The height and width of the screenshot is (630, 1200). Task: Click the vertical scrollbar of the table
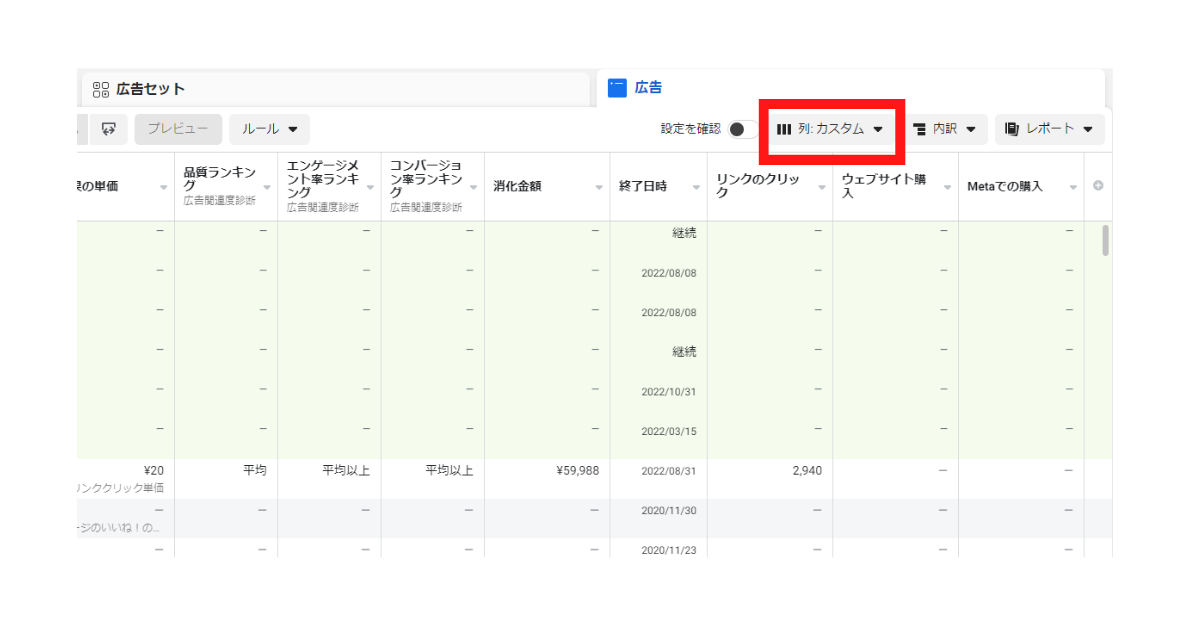(1105, 241)
